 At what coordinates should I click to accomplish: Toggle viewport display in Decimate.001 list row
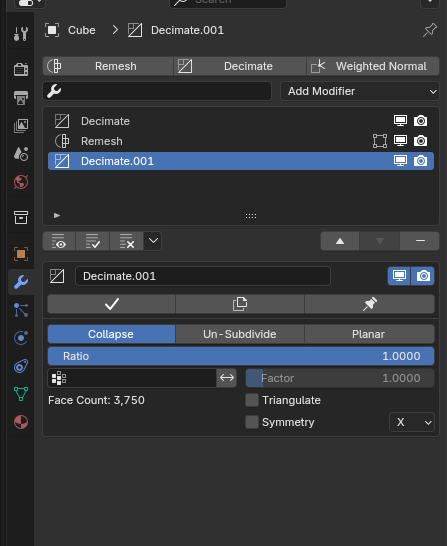coord(400,161)
